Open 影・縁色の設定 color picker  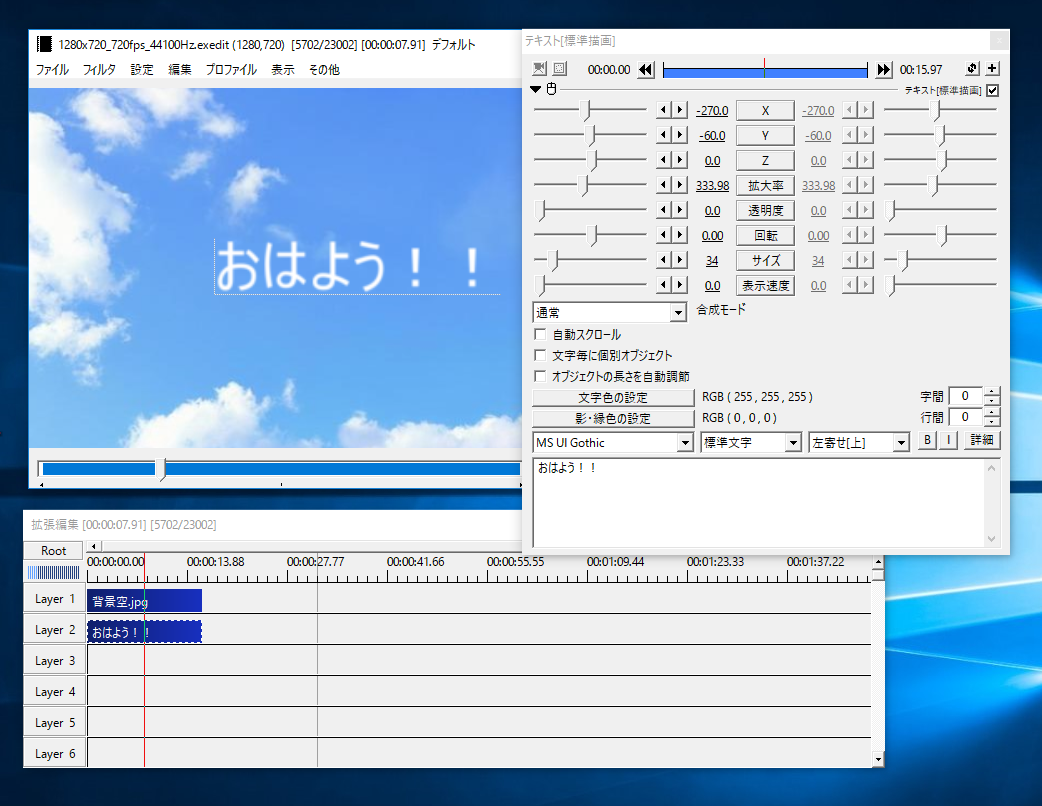point(613,418)
